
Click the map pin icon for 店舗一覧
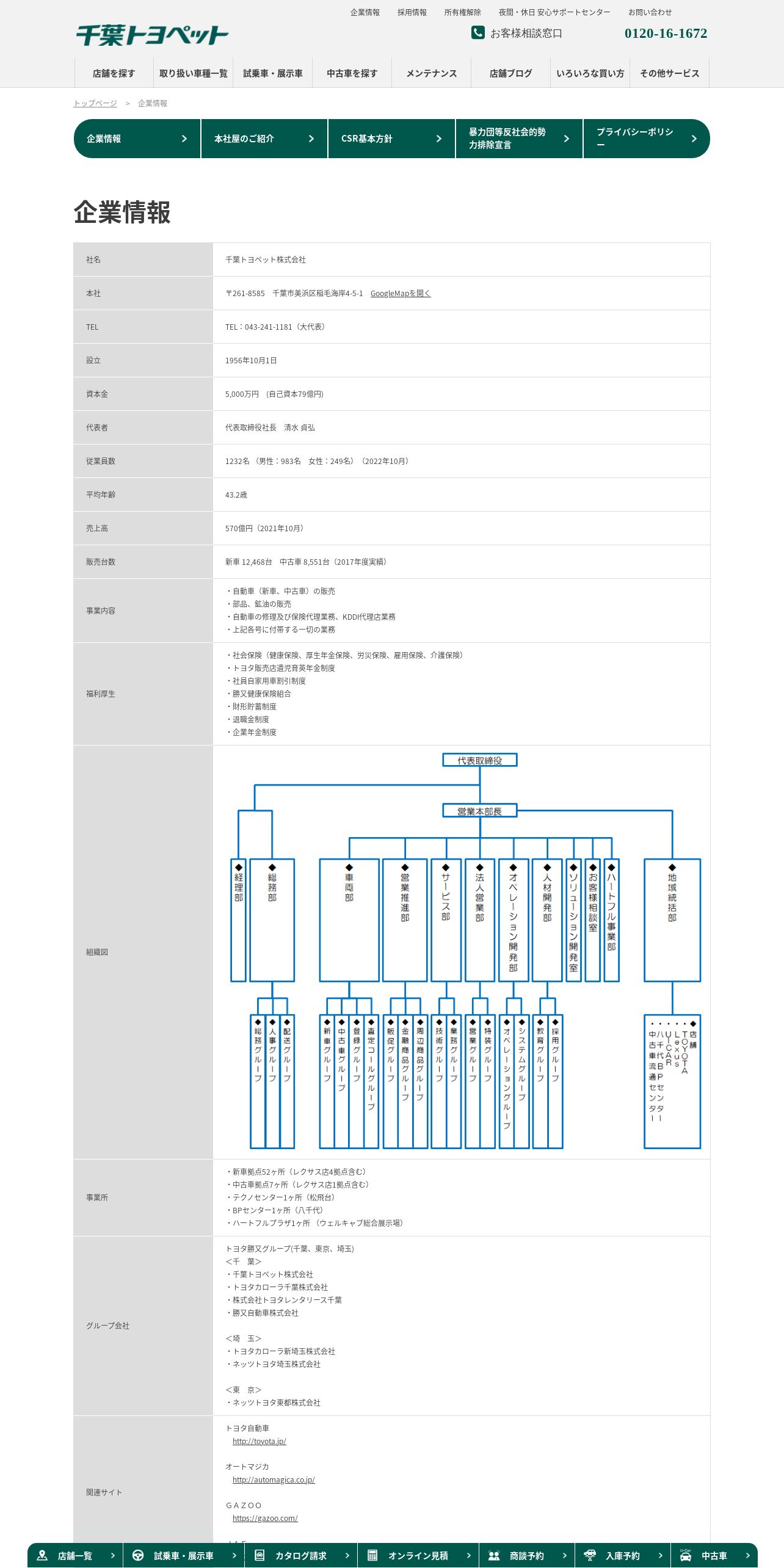(42, 1555)
